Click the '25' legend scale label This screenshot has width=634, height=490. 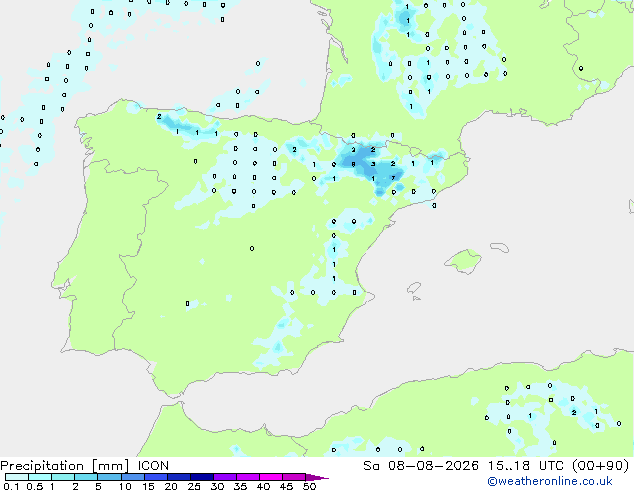point(194,486)
